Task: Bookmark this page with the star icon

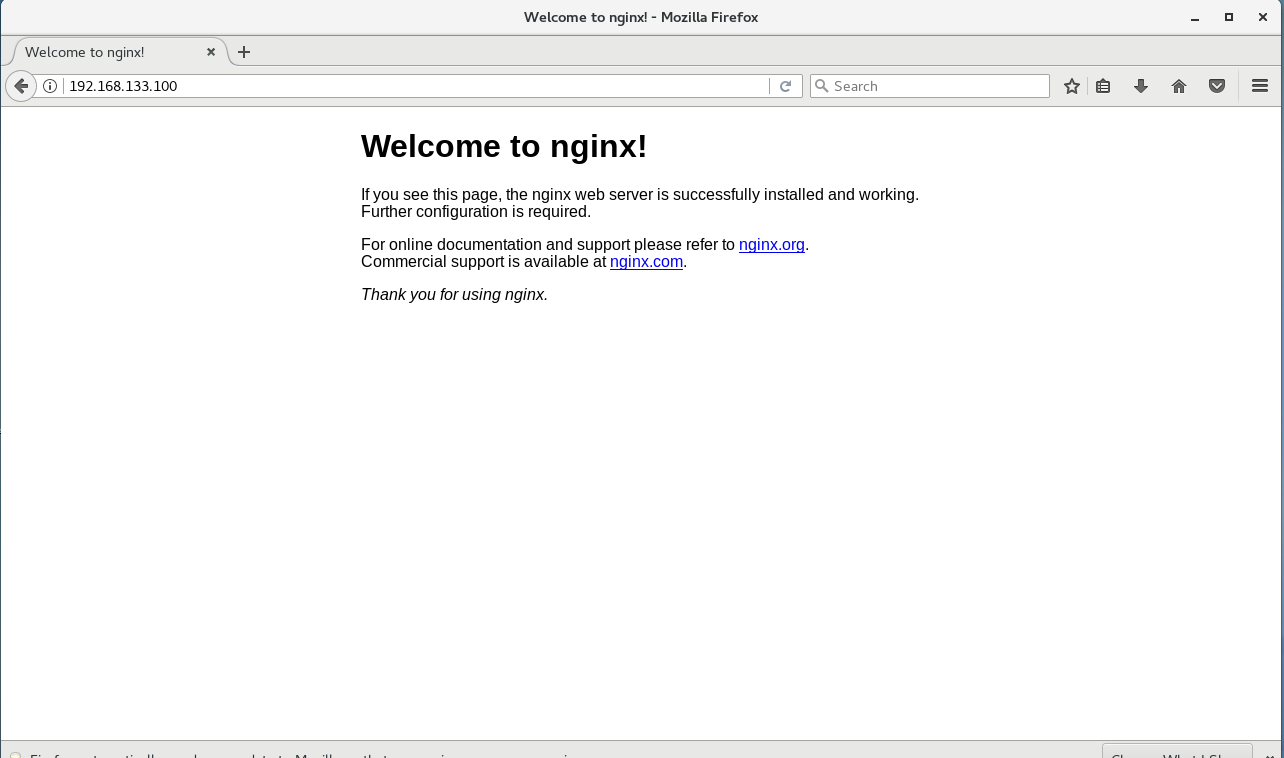Action: tap(1072, 86)
